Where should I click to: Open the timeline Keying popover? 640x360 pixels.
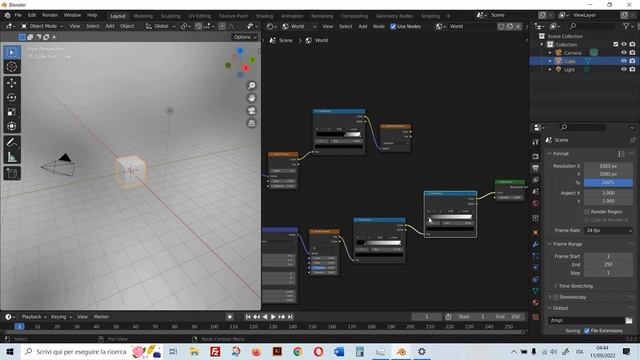61,317
